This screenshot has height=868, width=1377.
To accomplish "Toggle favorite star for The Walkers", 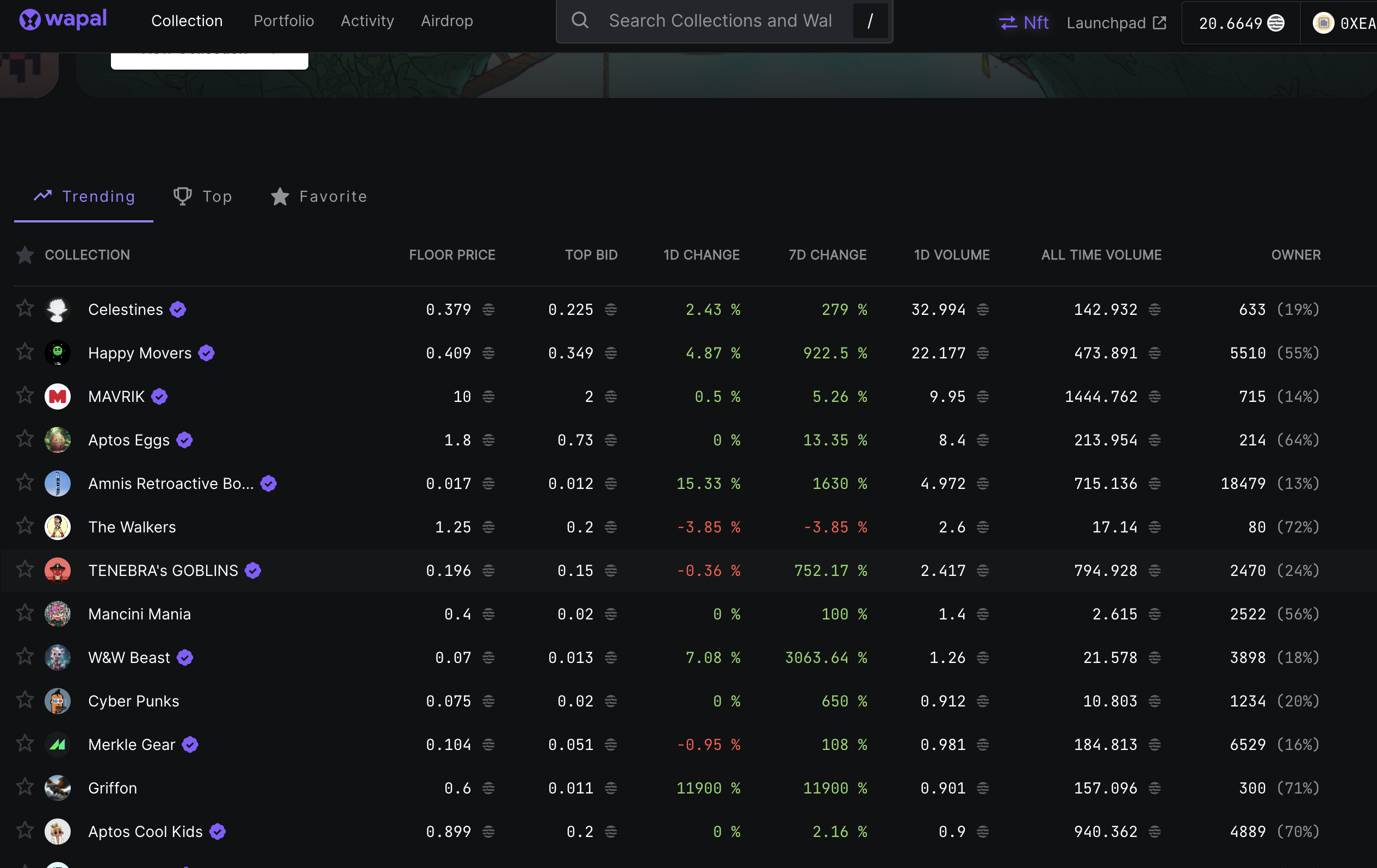I will (24, 526).
